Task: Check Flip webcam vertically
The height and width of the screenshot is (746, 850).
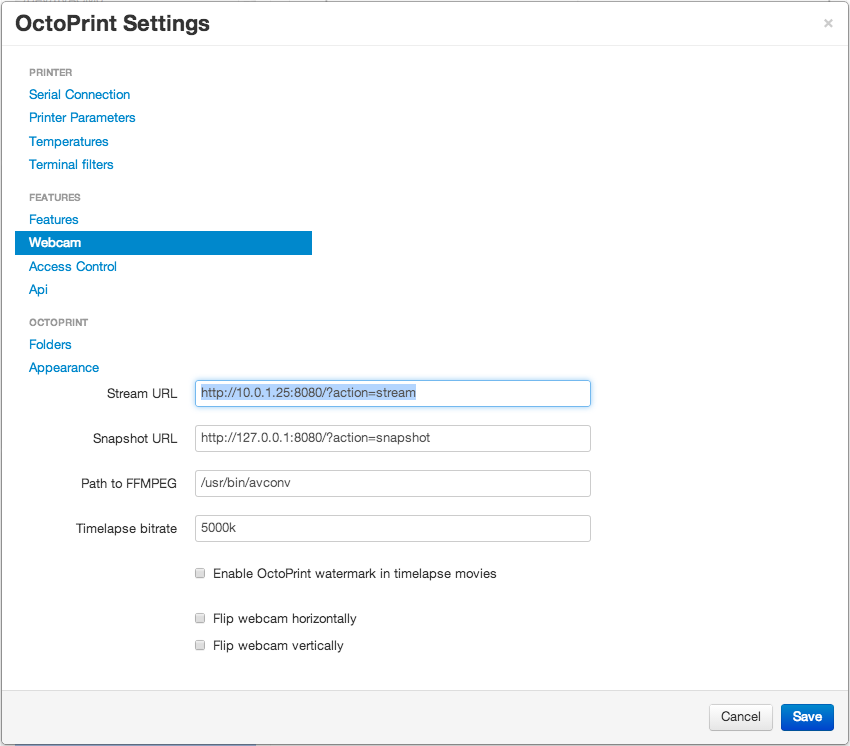Action: click(x=200, y=645)
